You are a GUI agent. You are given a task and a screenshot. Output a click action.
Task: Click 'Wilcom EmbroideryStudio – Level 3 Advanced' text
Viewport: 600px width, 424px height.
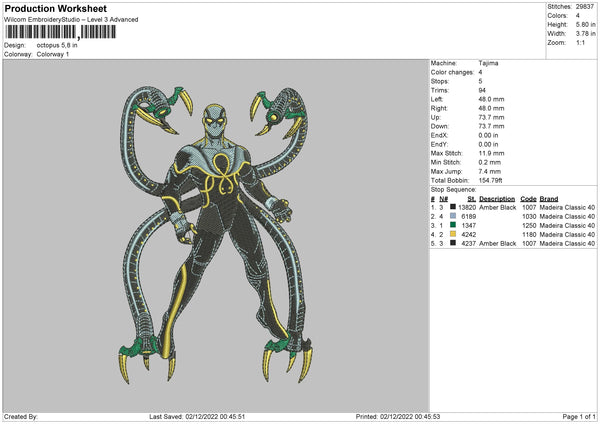[71, 20]
